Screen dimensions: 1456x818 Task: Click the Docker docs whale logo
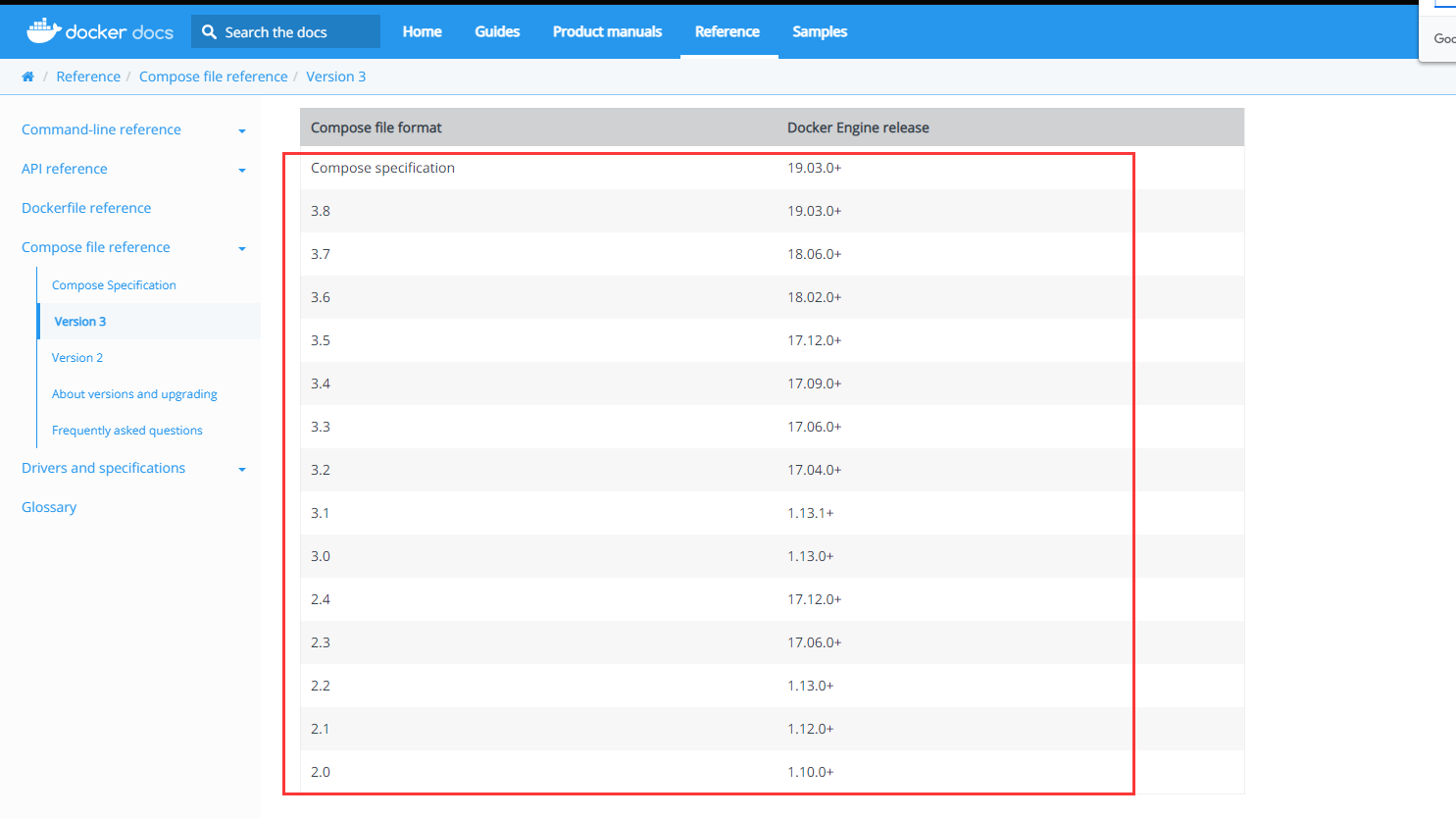(44, 30)
